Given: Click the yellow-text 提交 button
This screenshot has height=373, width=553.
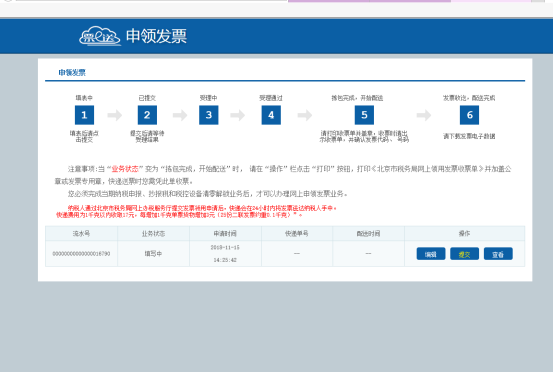Looking at the screenshot, I should (x=464, y=254).
